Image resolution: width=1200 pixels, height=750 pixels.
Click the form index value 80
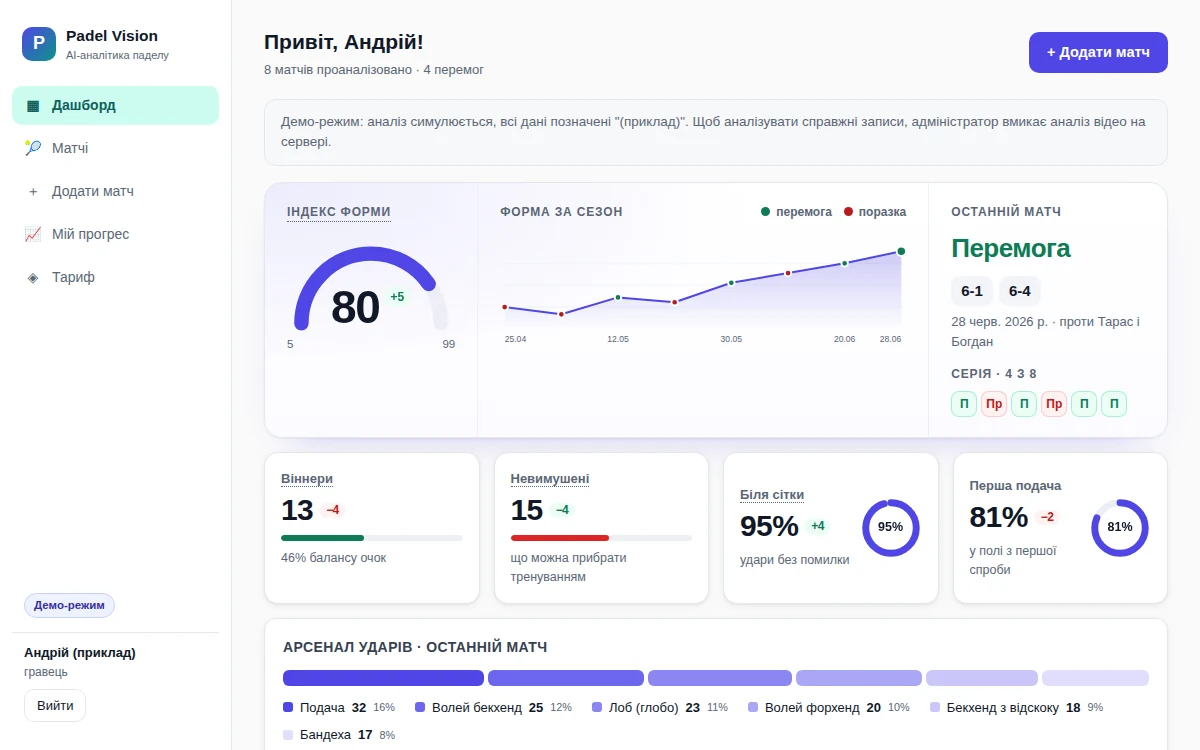(355, 307)
